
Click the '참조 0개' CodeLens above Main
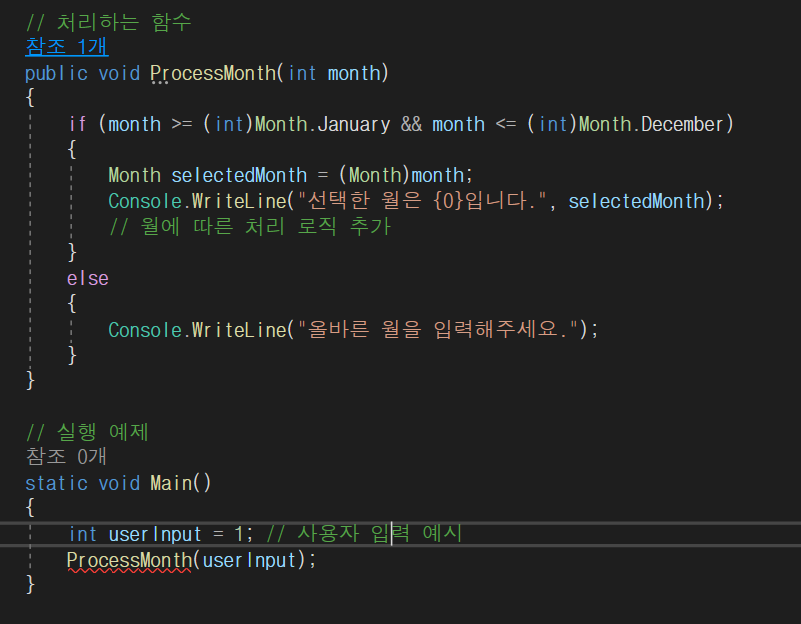66,457
